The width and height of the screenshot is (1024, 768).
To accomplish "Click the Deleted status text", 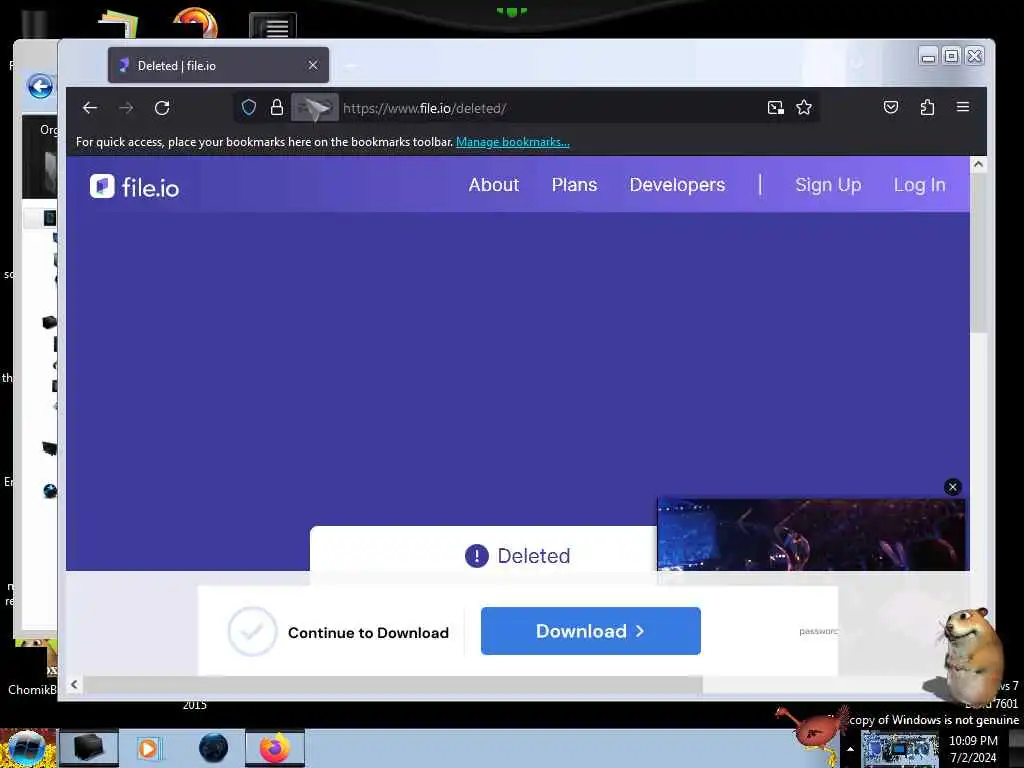I will (x=534, y=556).
